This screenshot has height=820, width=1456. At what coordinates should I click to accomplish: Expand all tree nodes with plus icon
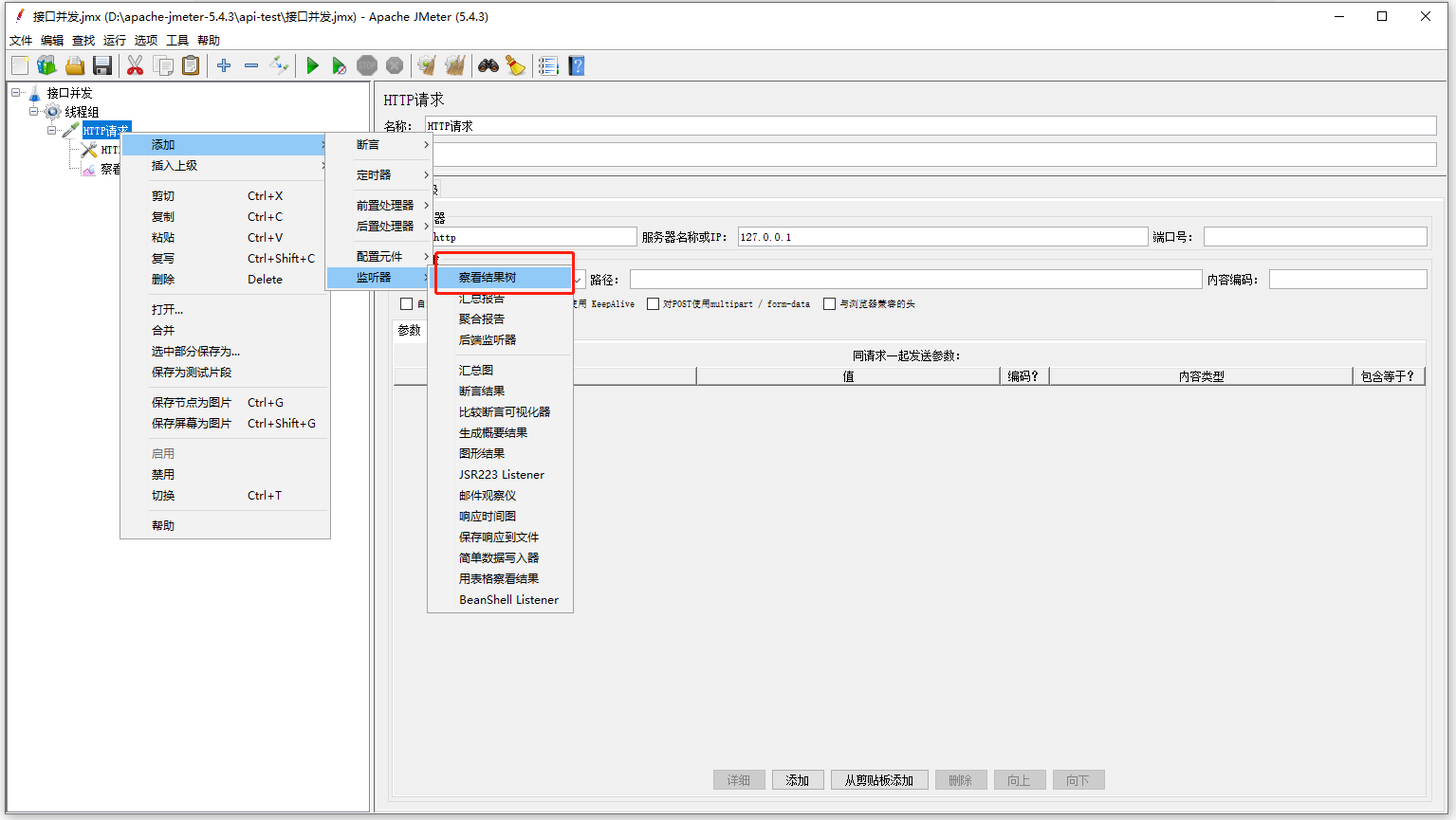coord(224,65)
